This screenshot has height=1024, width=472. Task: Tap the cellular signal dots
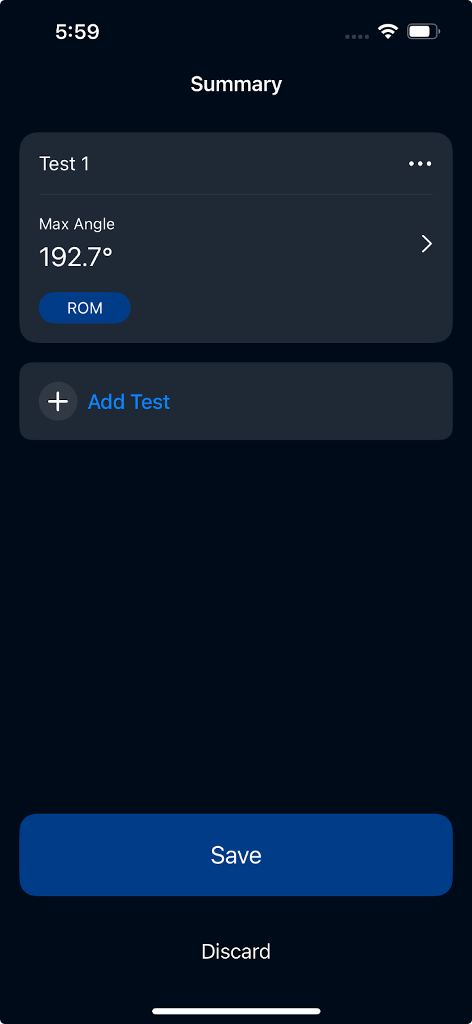[x=357, y=36]
